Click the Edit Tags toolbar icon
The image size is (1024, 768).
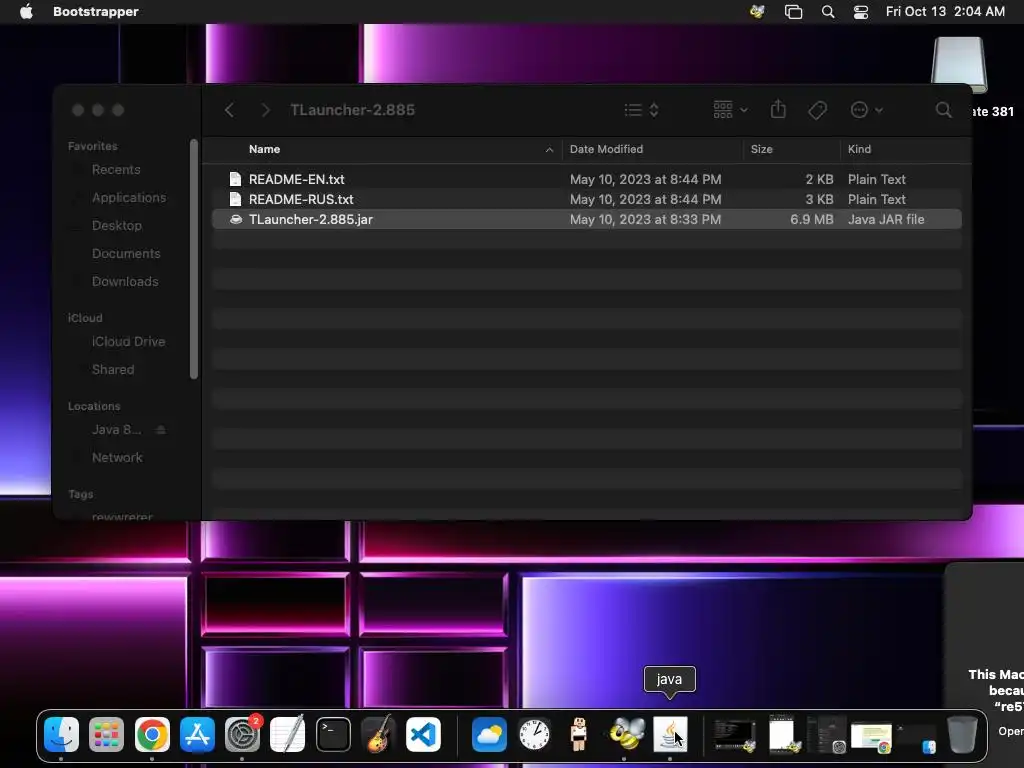point(817,110)
